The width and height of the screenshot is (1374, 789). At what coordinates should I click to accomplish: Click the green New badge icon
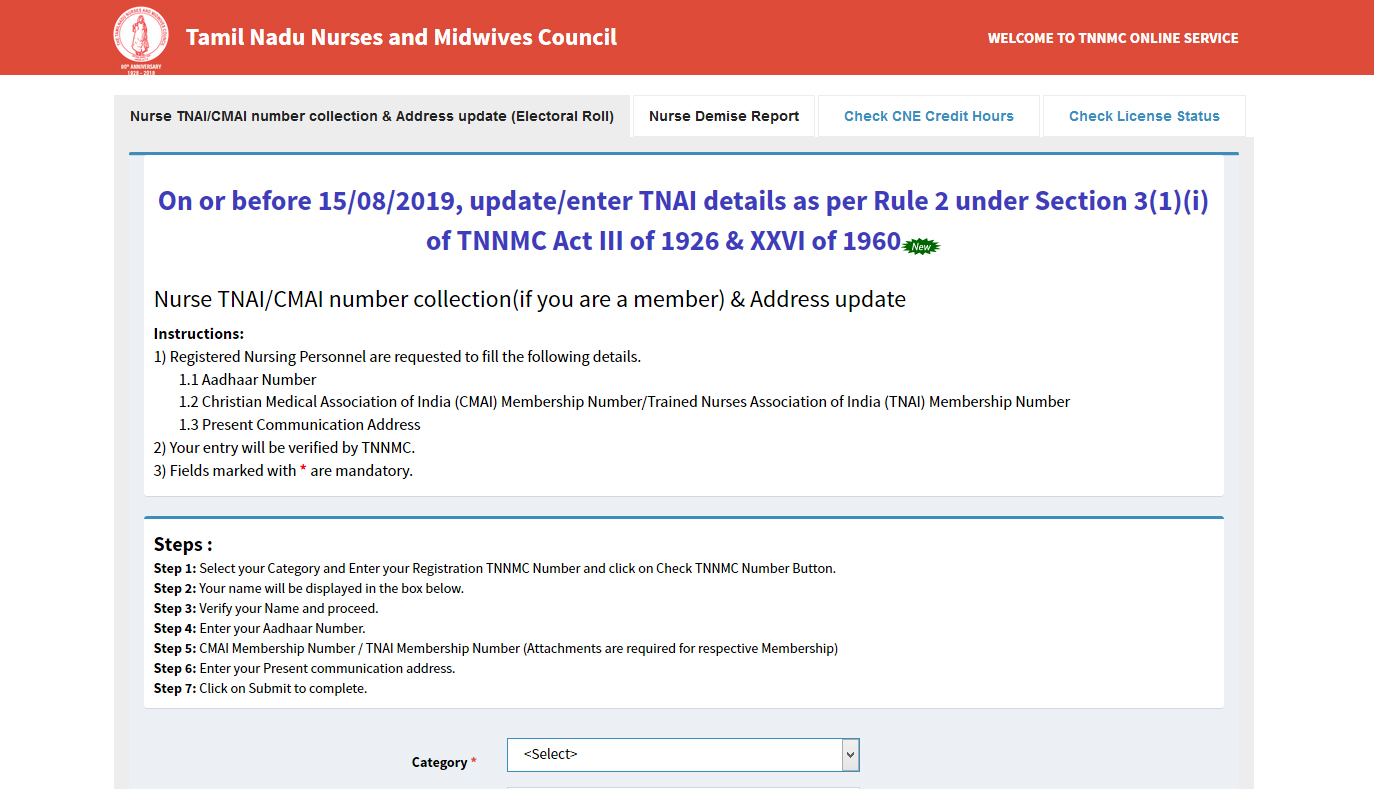[921, 245]
